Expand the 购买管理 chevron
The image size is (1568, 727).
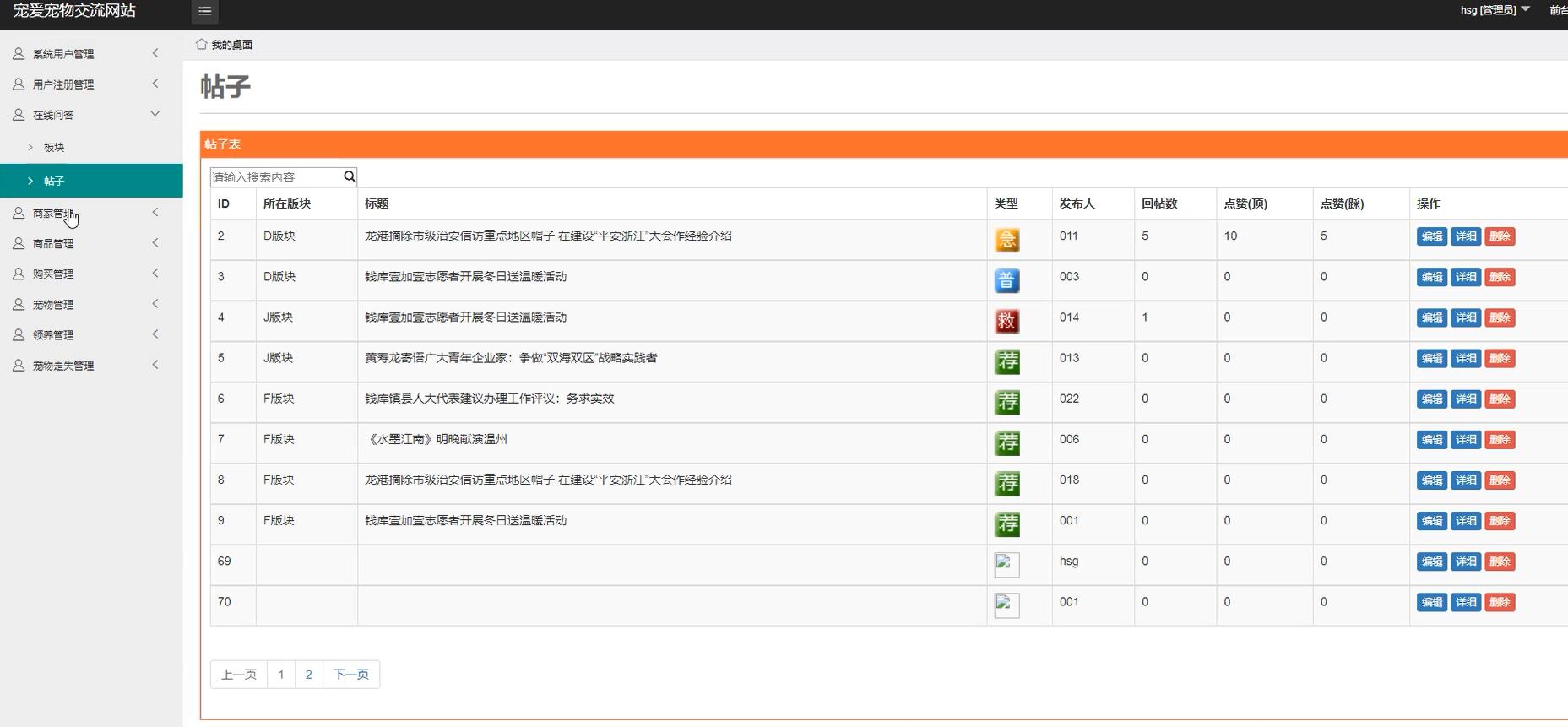[x=155, y=273]
